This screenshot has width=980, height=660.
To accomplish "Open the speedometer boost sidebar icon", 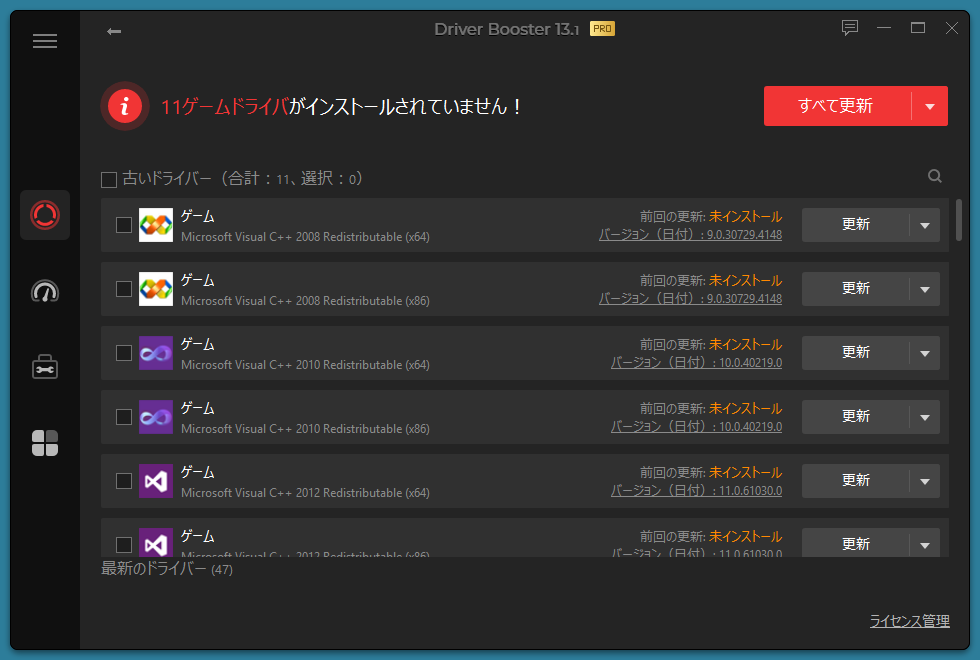I will click(x=45, y=291).
